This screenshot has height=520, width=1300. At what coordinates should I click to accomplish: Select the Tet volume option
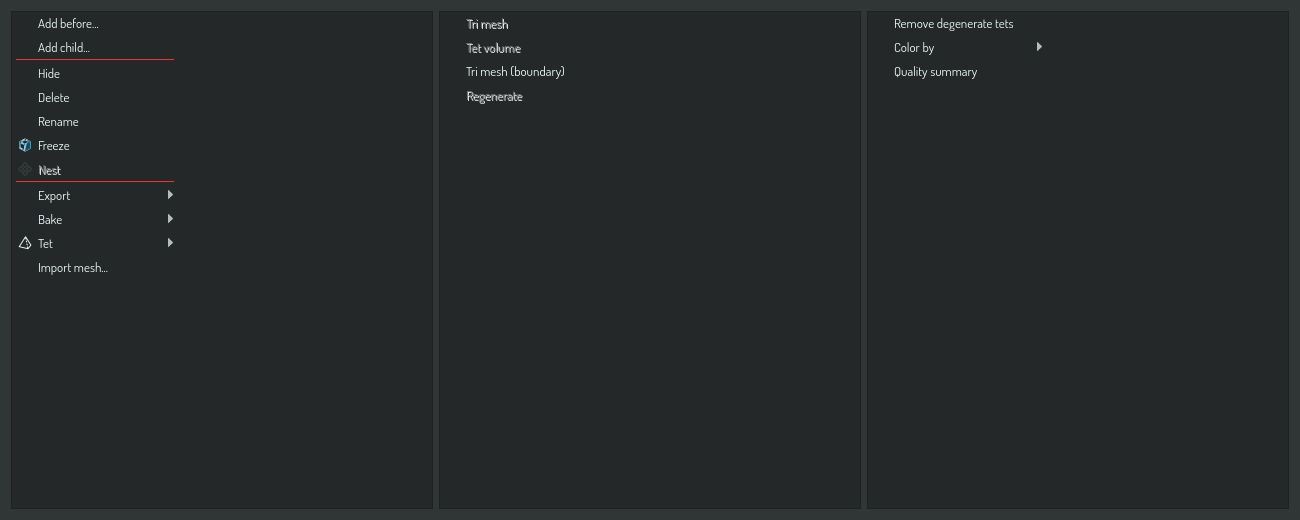(493, 48)
